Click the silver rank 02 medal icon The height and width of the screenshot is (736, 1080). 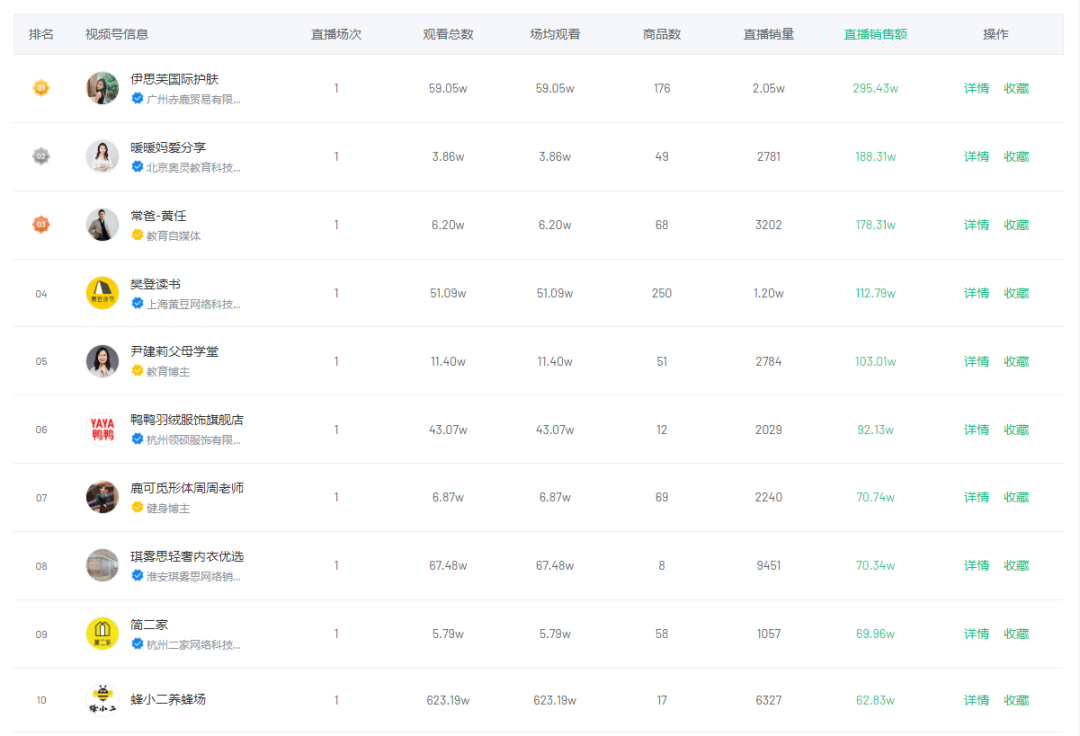[x=41, y=156]
